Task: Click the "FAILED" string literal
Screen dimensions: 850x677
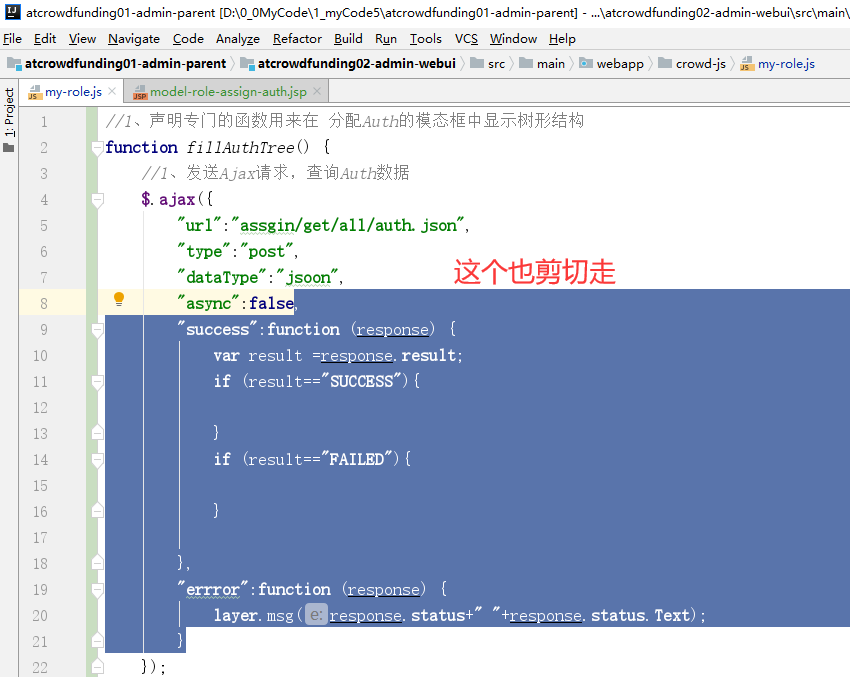Action: click(x=357, y=460)
